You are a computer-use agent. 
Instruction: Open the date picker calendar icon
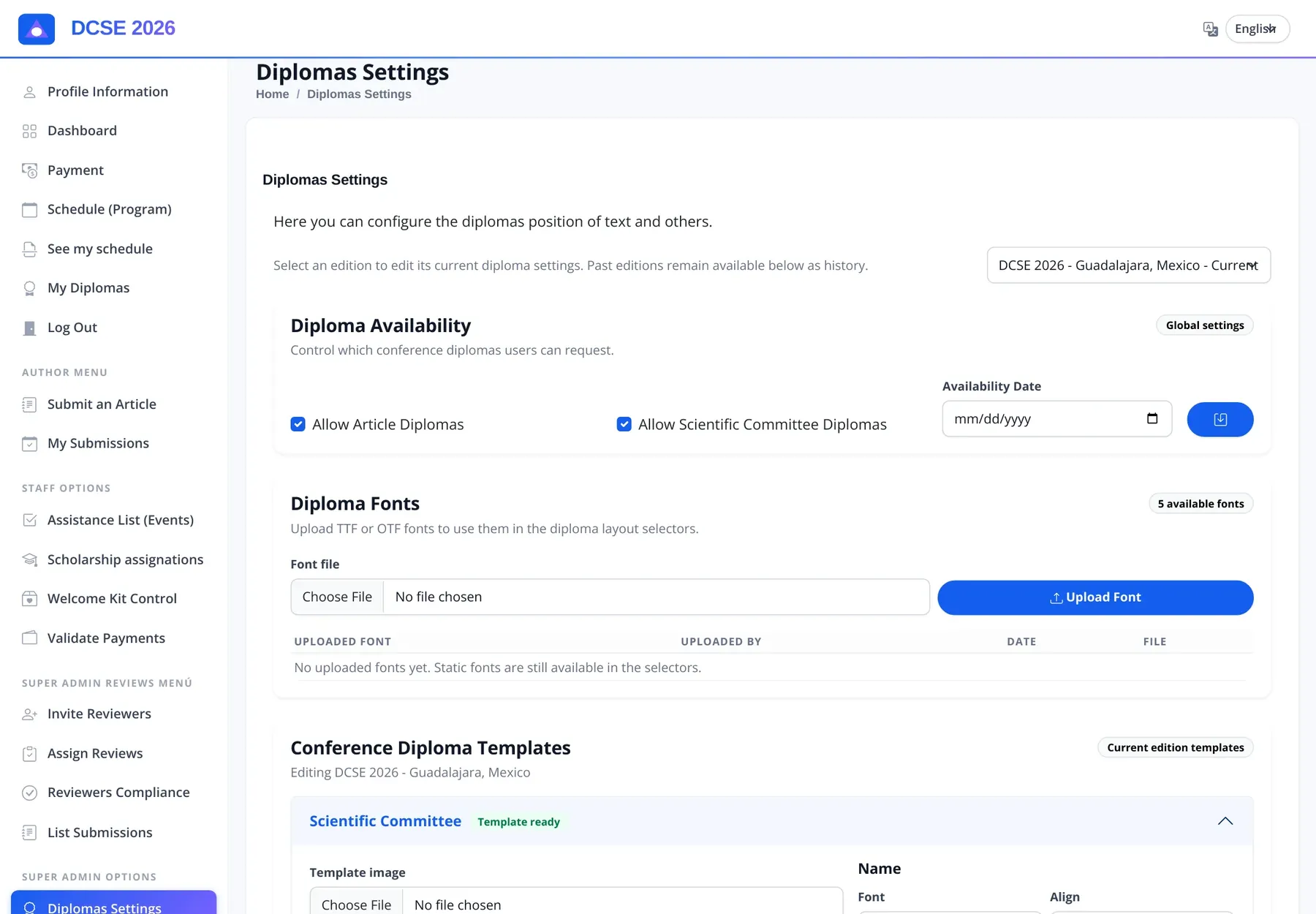[1152, 419]
